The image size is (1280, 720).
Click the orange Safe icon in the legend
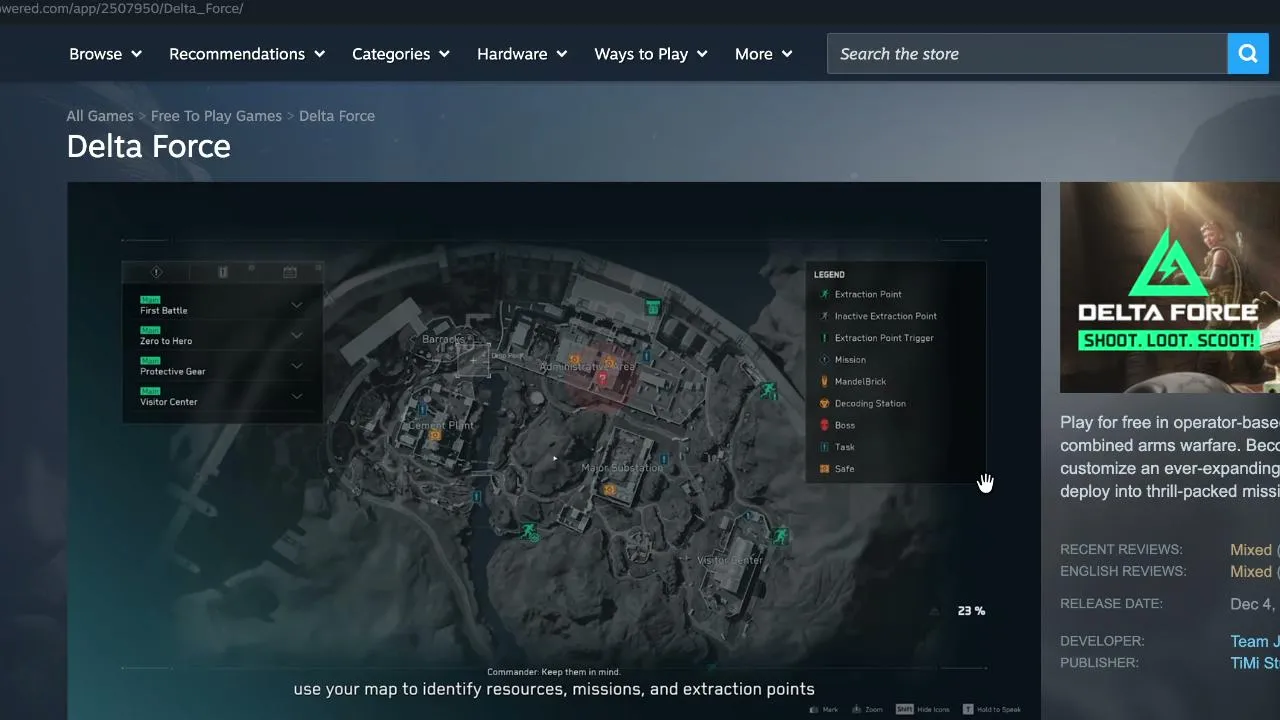pos(824,469)
